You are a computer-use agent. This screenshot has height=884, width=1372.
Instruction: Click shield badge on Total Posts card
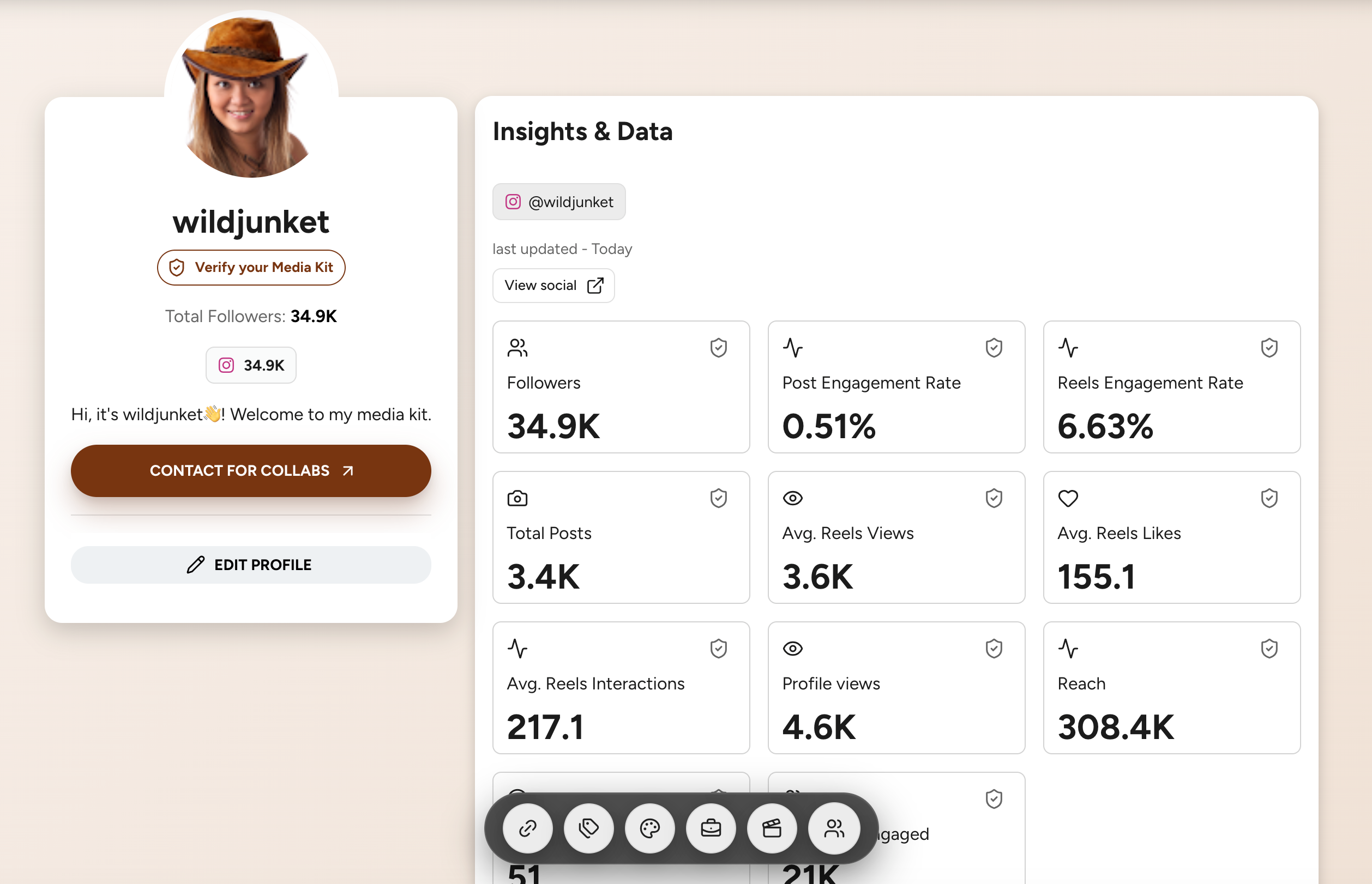tap(719, 498)
